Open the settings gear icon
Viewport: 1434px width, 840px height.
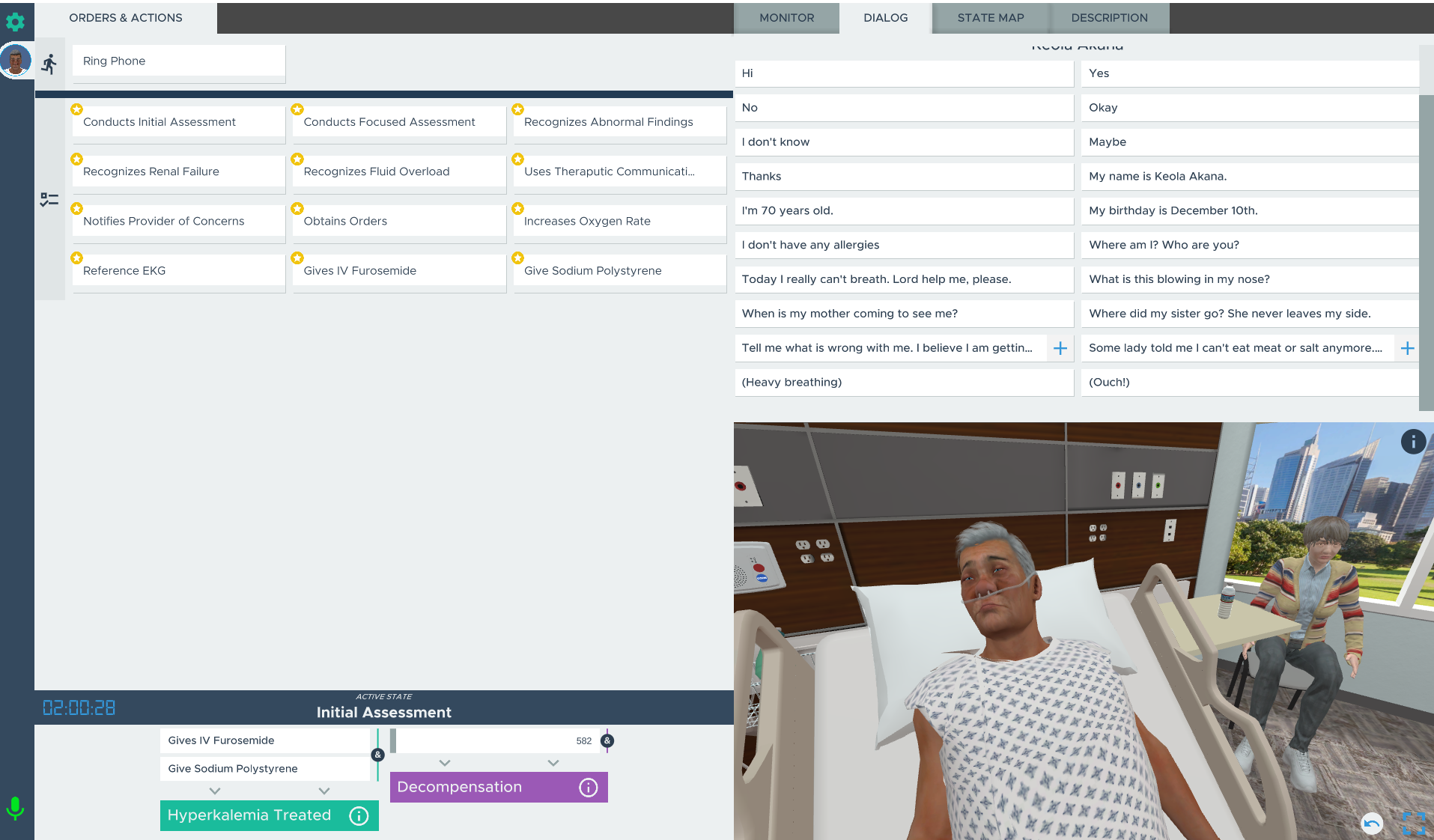[15, 22]
